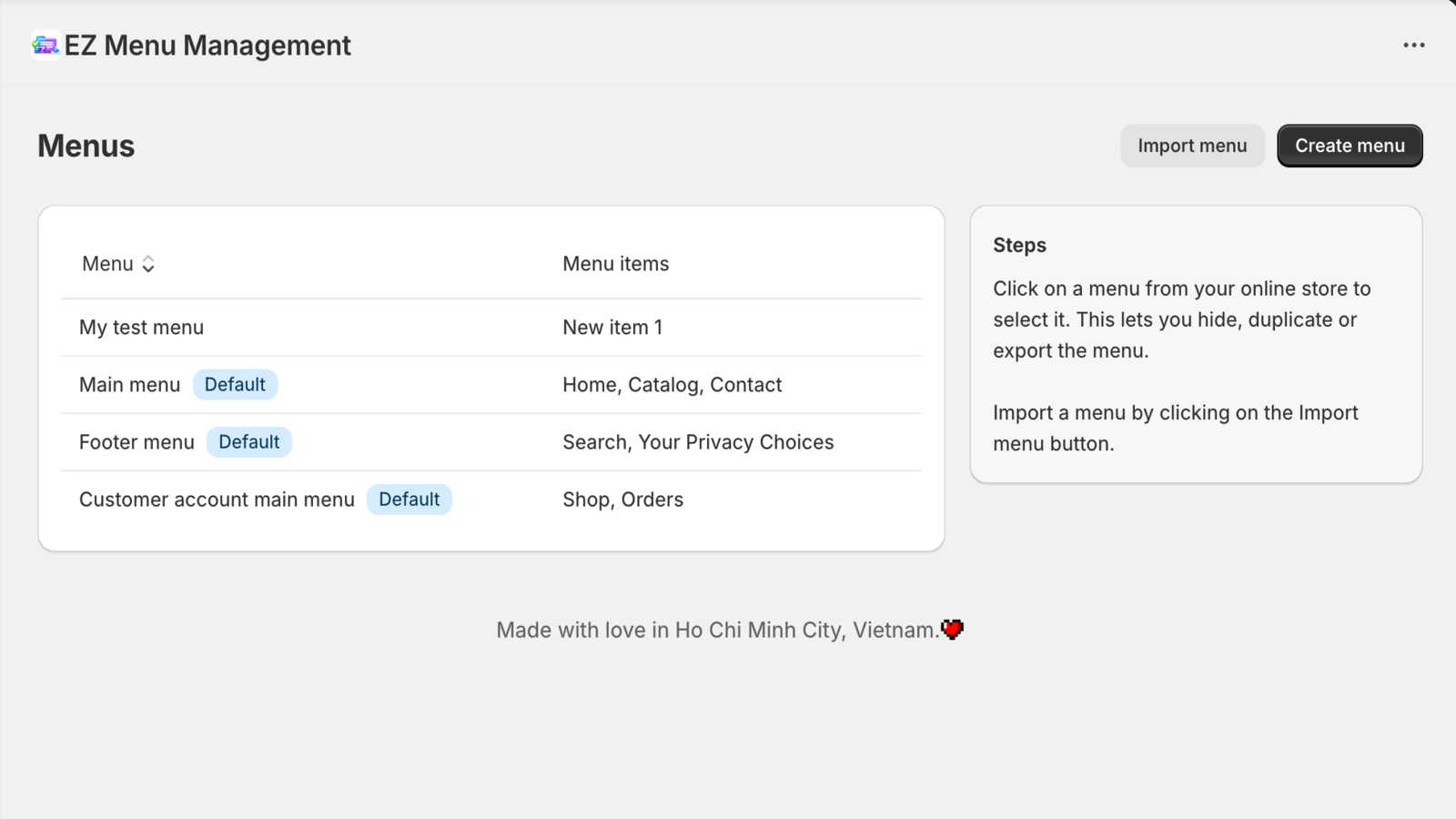
Task: Click the Menus page title
Action: pos(86,146)
